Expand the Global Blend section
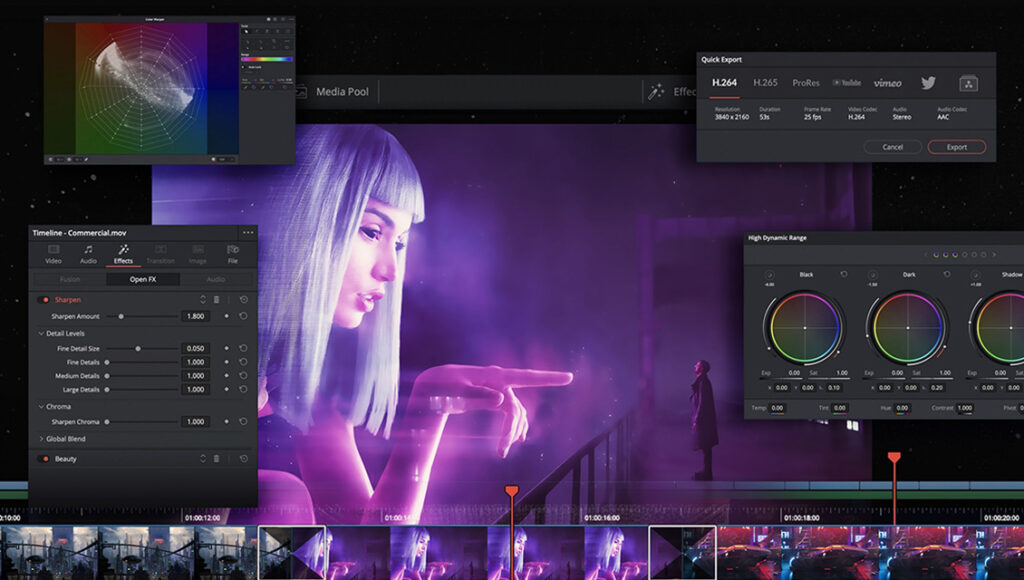The image size is (1024, 580). [x=41, y=439]
